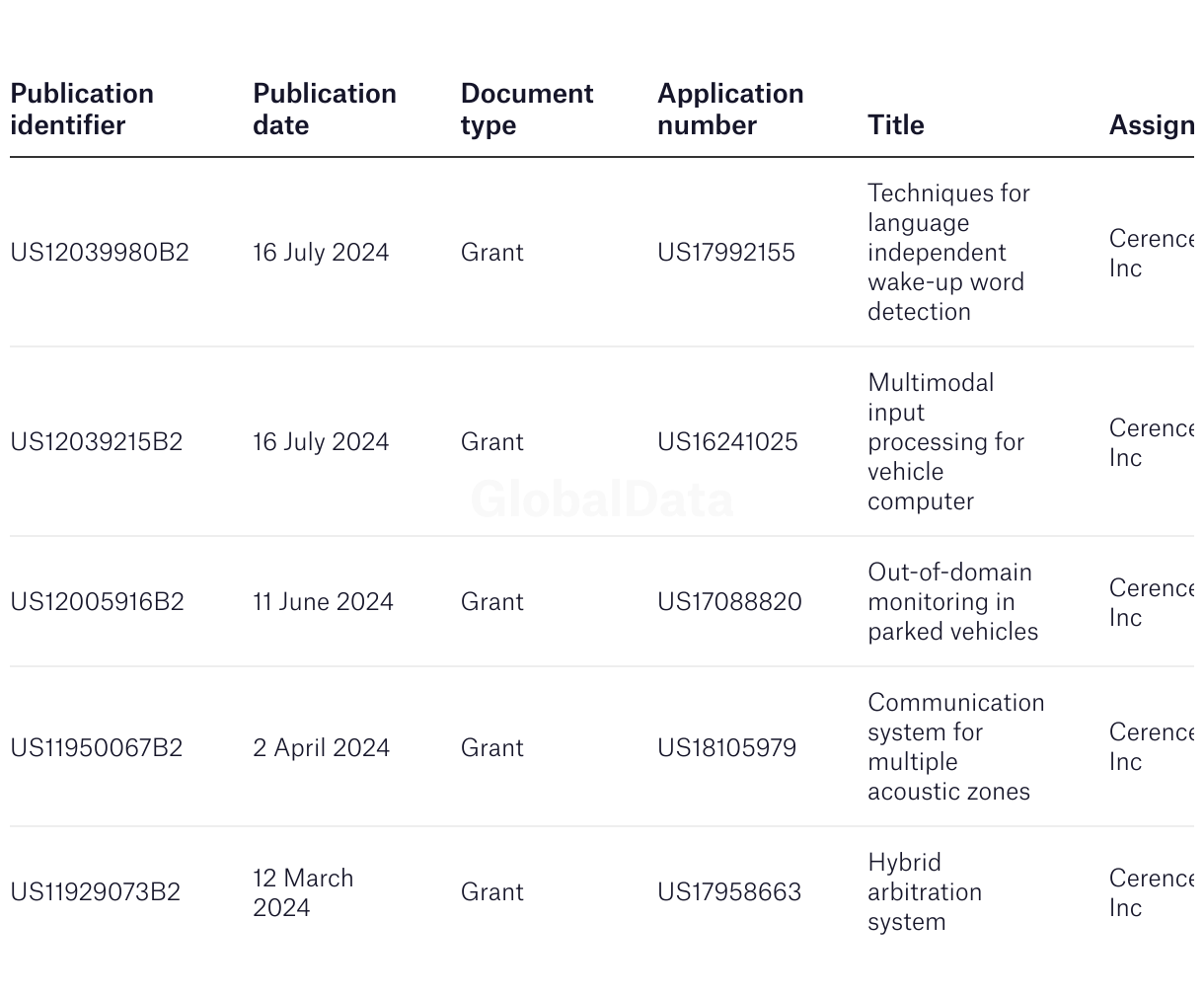Click the Document type column header

526,109
